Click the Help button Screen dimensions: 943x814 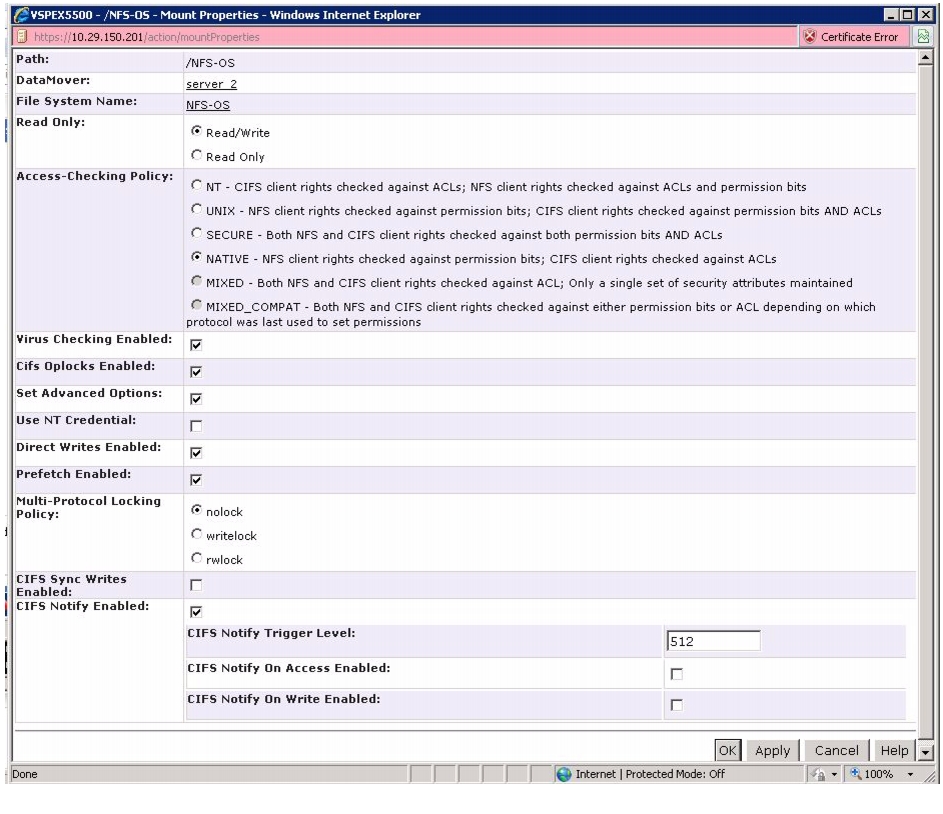click(x=894, y=750)
